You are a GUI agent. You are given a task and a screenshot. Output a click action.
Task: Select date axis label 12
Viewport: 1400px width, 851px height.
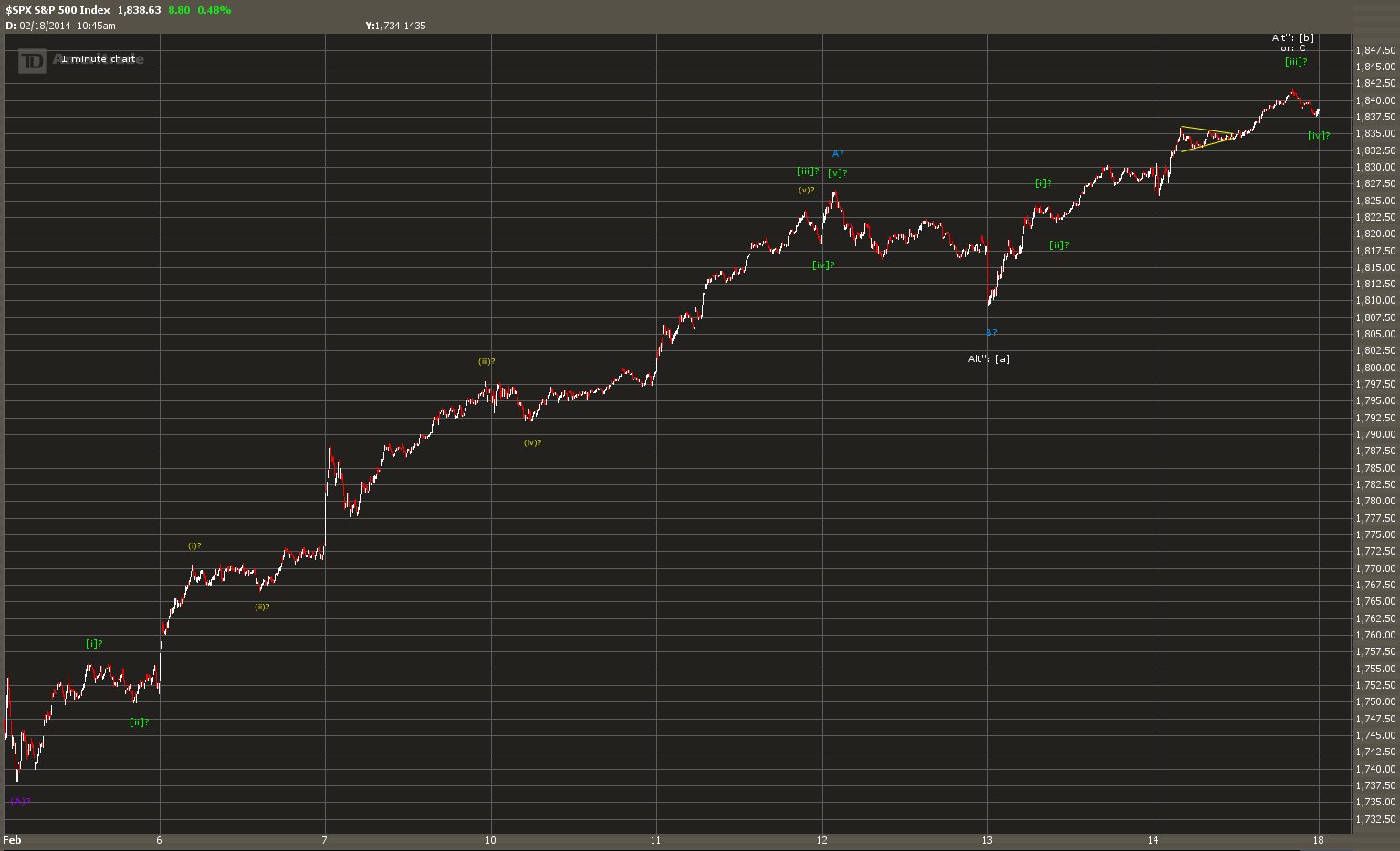pyautogui.click(x=822, y=840)
